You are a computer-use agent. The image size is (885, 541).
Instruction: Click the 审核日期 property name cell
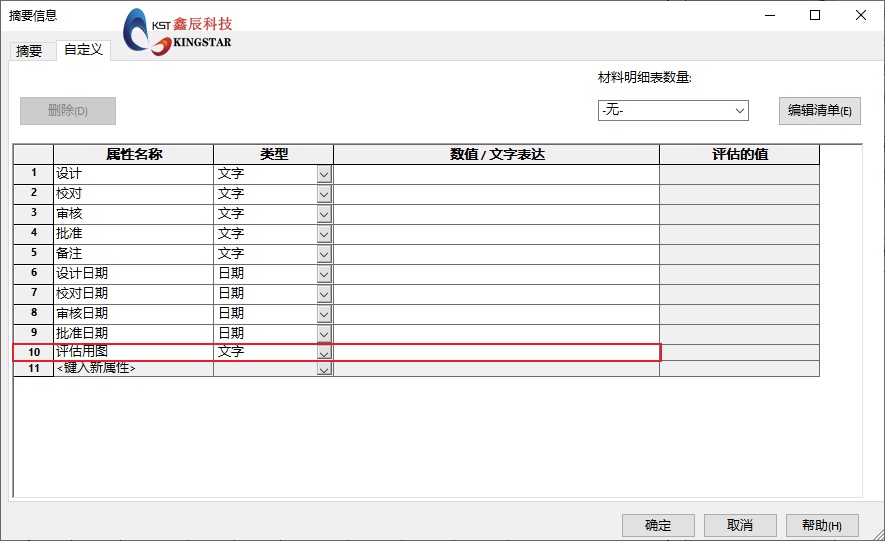(133, 314)
